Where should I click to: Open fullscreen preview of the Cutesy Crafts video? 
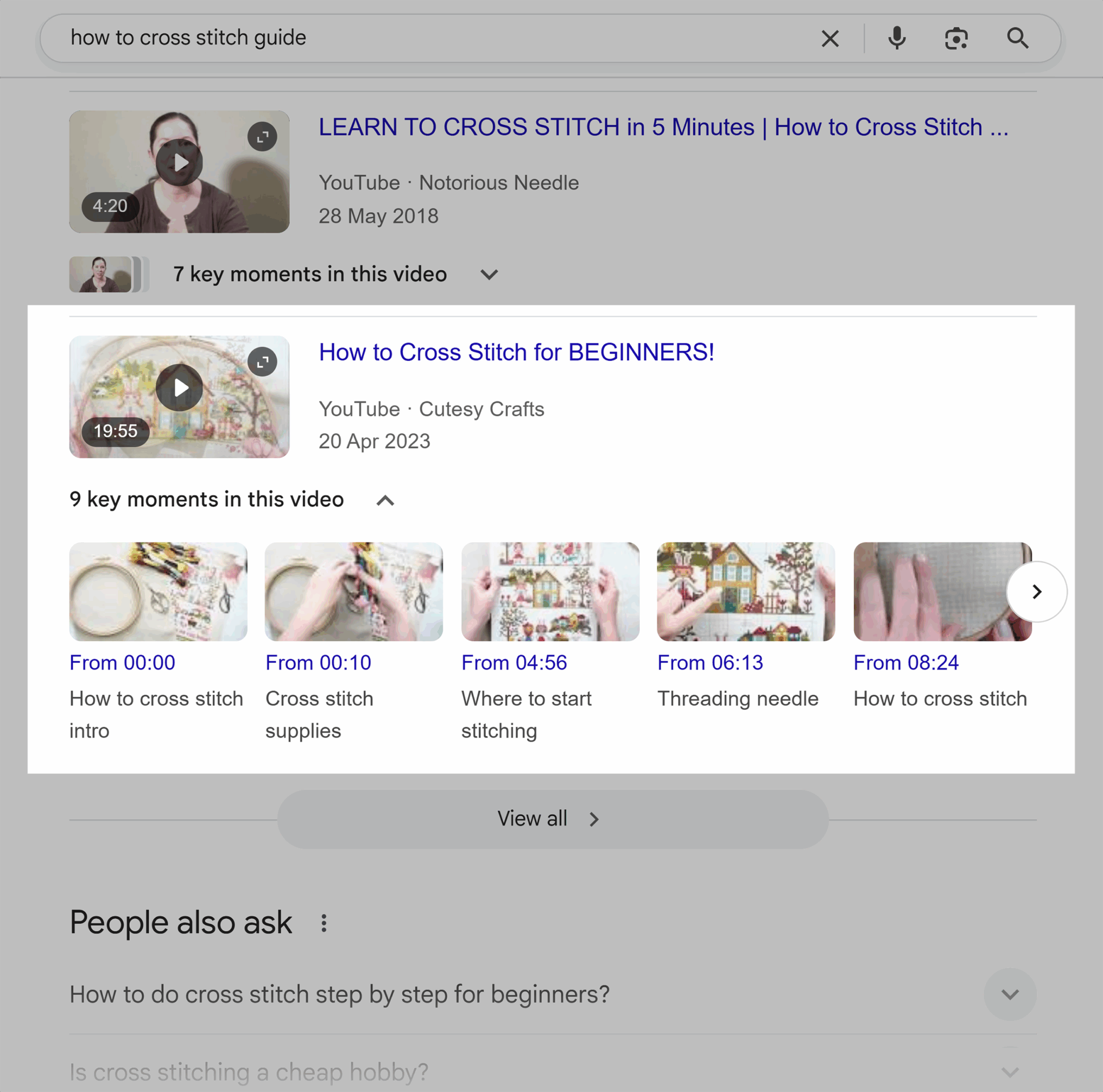tap(262, 361)
